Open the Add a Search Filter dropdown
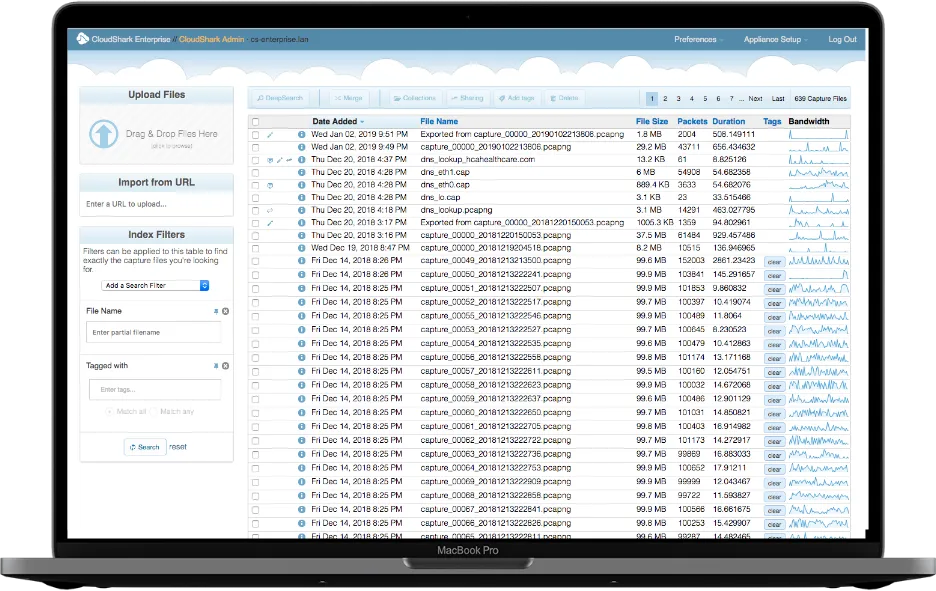The width and height of the screenshot is (936, 591). (156, 285)
